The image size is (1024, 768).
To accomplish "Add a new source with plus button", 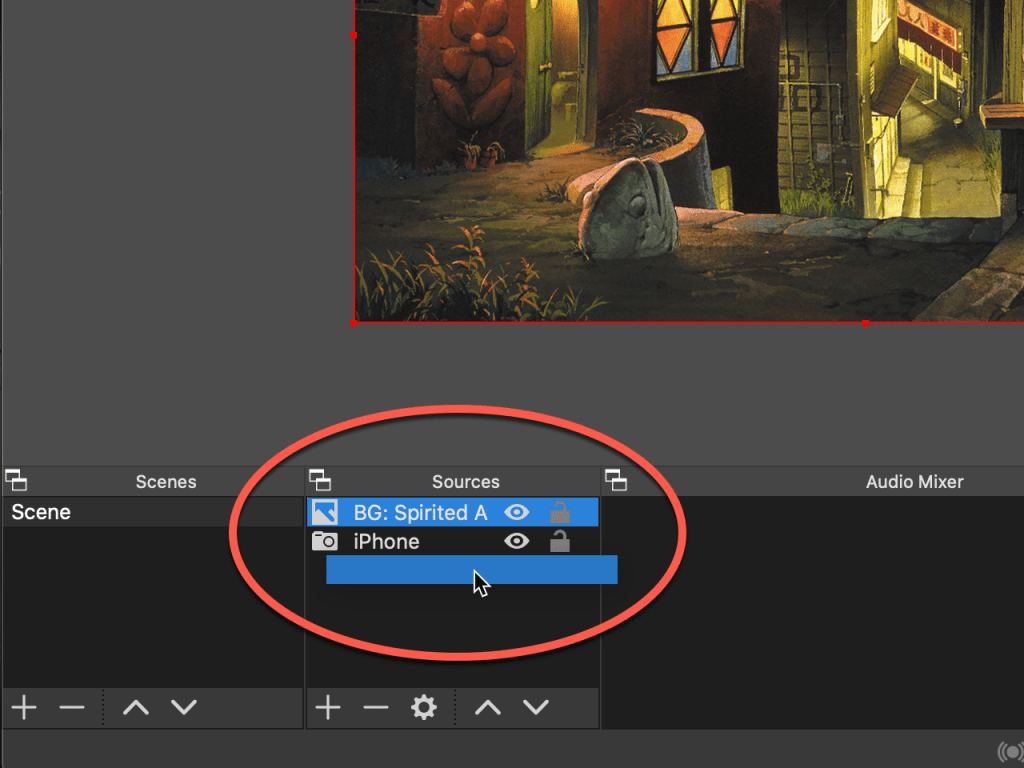I will pos(328,707).
